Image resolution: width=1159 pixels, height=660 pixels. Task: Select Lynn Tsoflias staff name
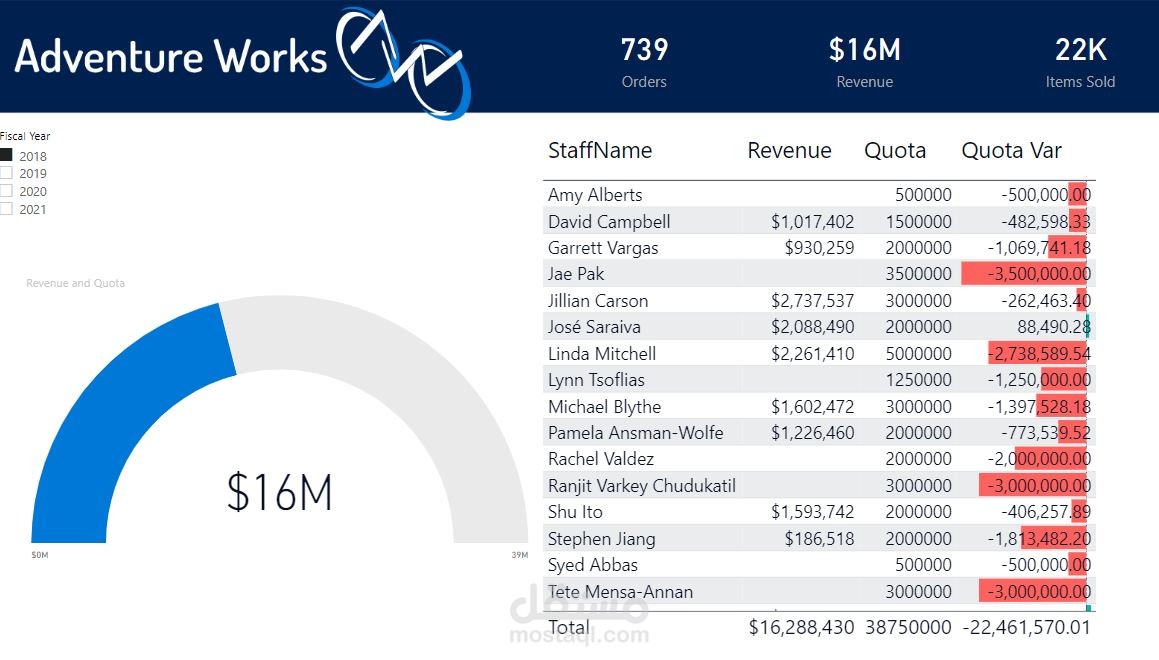click(x=597, y=379)
